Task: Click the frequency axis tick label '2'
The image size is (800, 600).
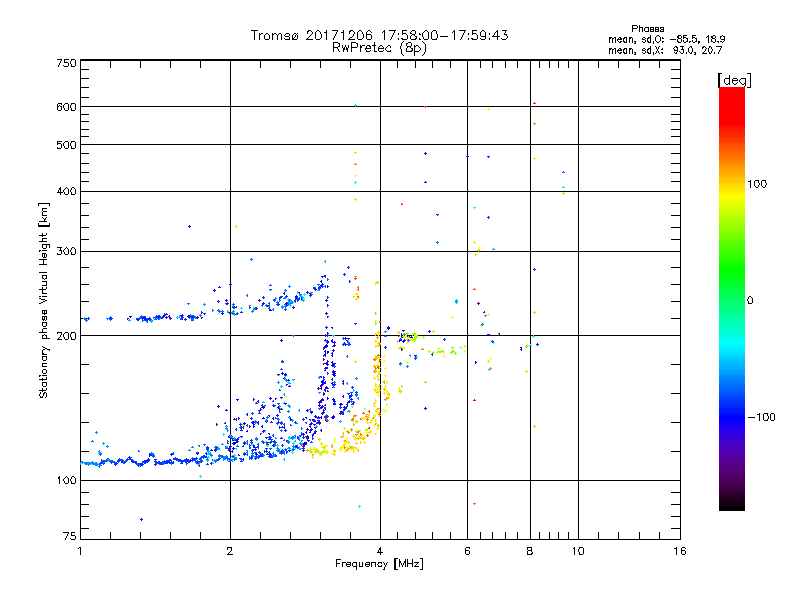Action: 230,551
